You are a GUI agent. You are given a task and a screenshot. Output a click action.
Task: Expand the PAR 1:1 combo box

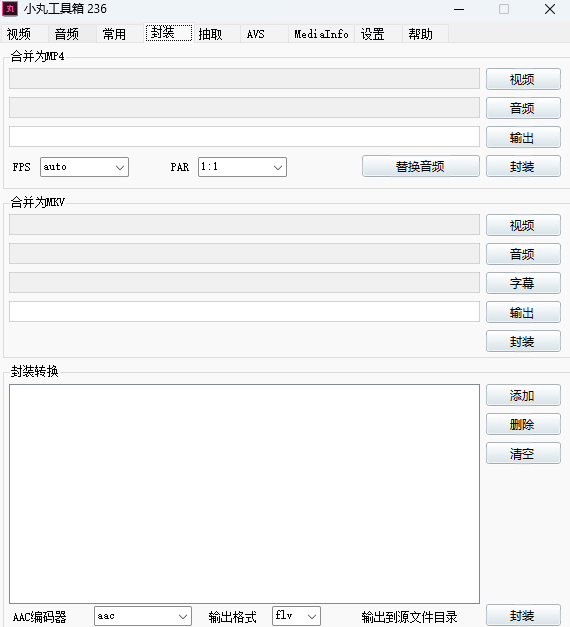click(242, 167)
